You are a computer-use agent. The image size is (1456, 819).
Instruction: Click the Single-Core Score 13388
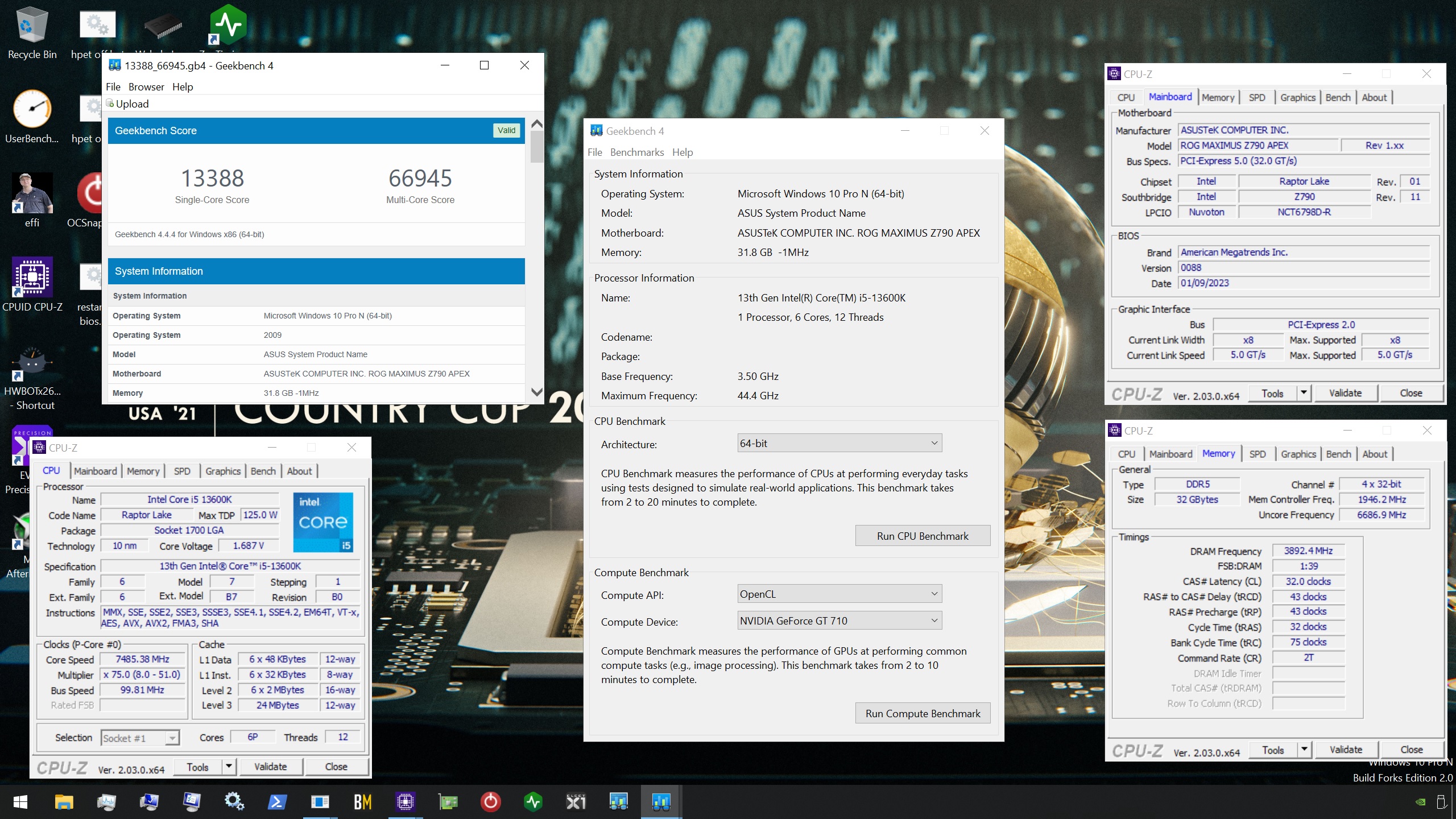[212, 178]
